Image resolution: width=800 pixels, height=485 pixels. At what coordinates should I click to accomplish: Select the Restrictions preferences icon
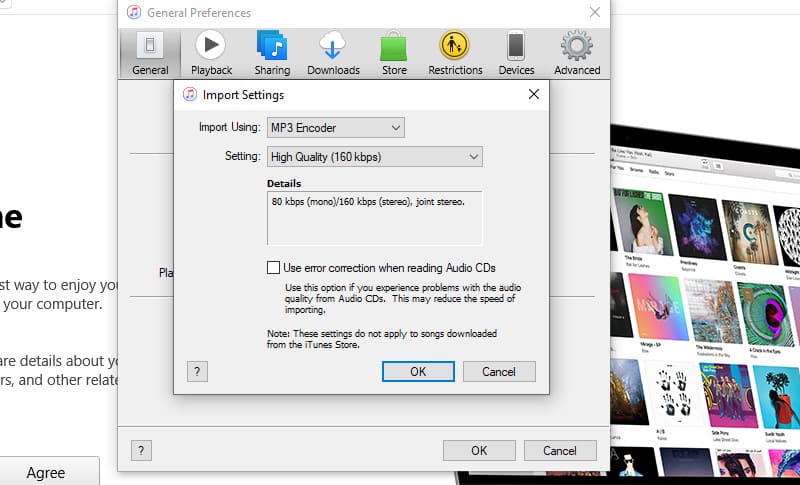455,52
